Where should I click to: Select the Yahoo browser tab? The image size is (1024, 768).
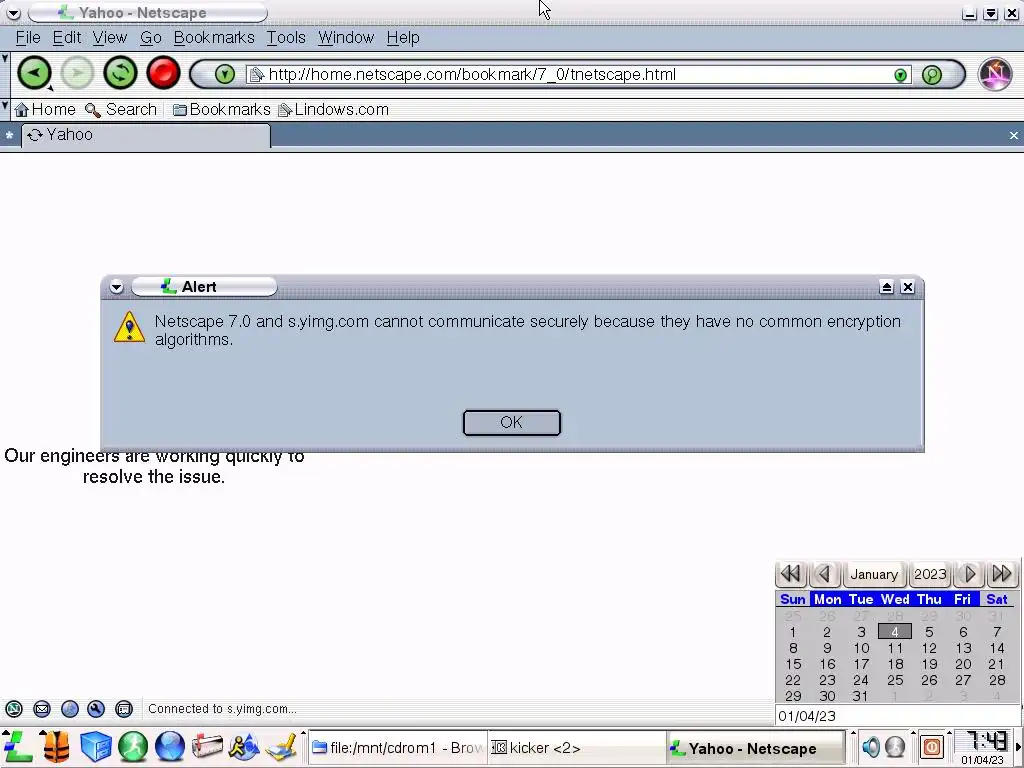pos(146,135)
